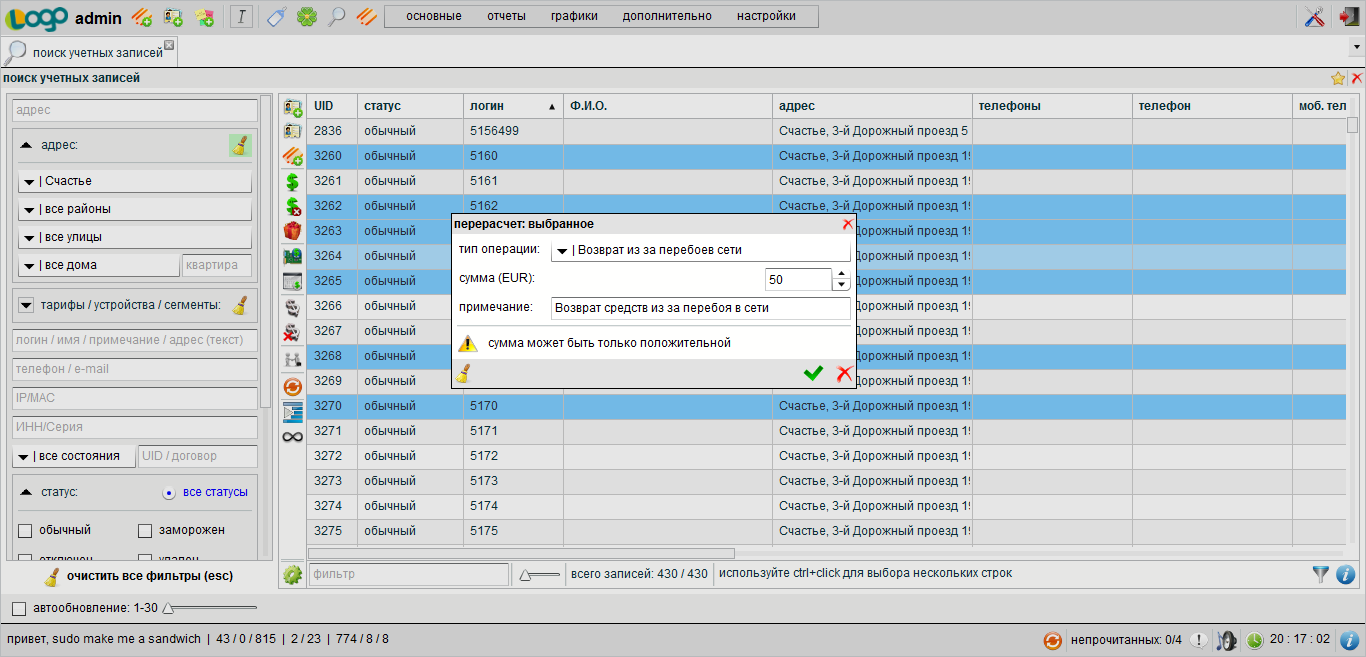Image resolution: width=1366 pixels, height=657 pixels.
Task: Tick the заморожен status checkbox
Action: click(145, 530)
